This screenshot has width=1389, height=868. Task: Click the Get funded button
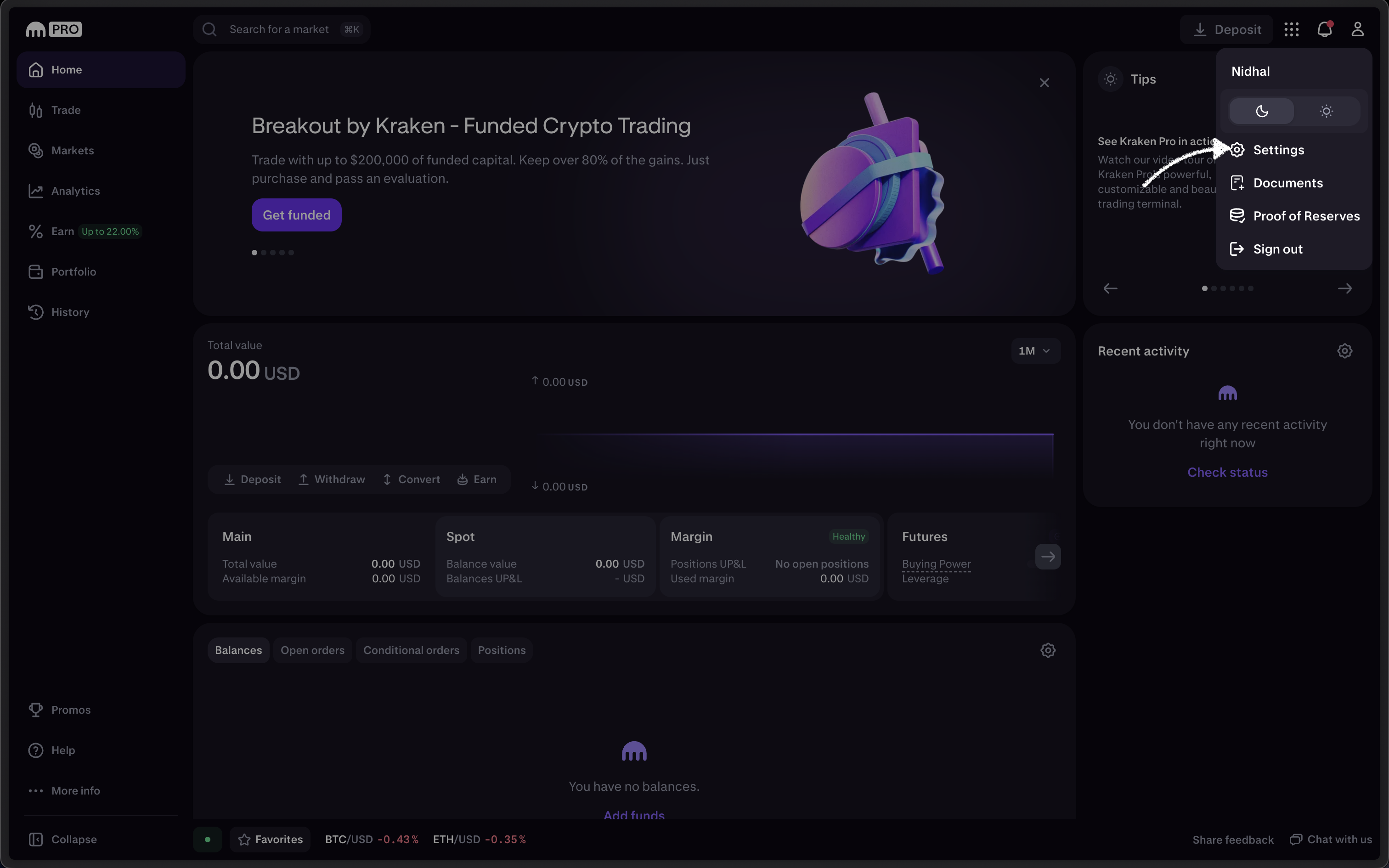click(297, 215)
